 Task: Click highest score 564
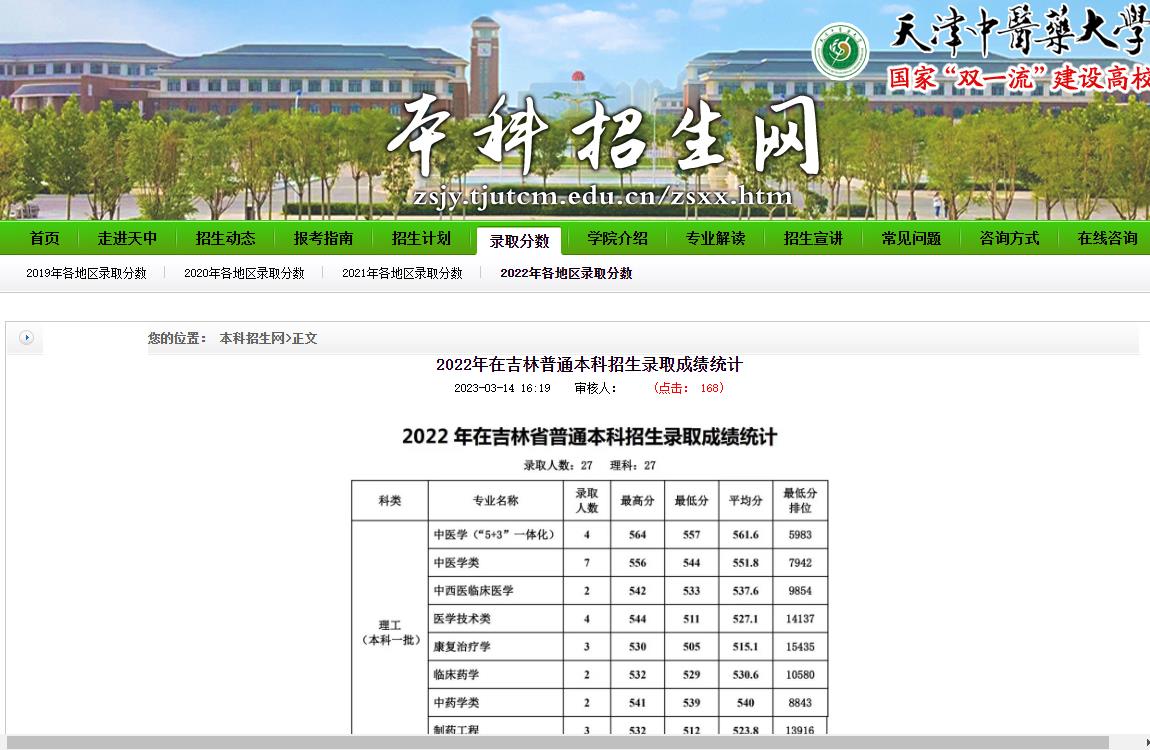tap(637, 535)
